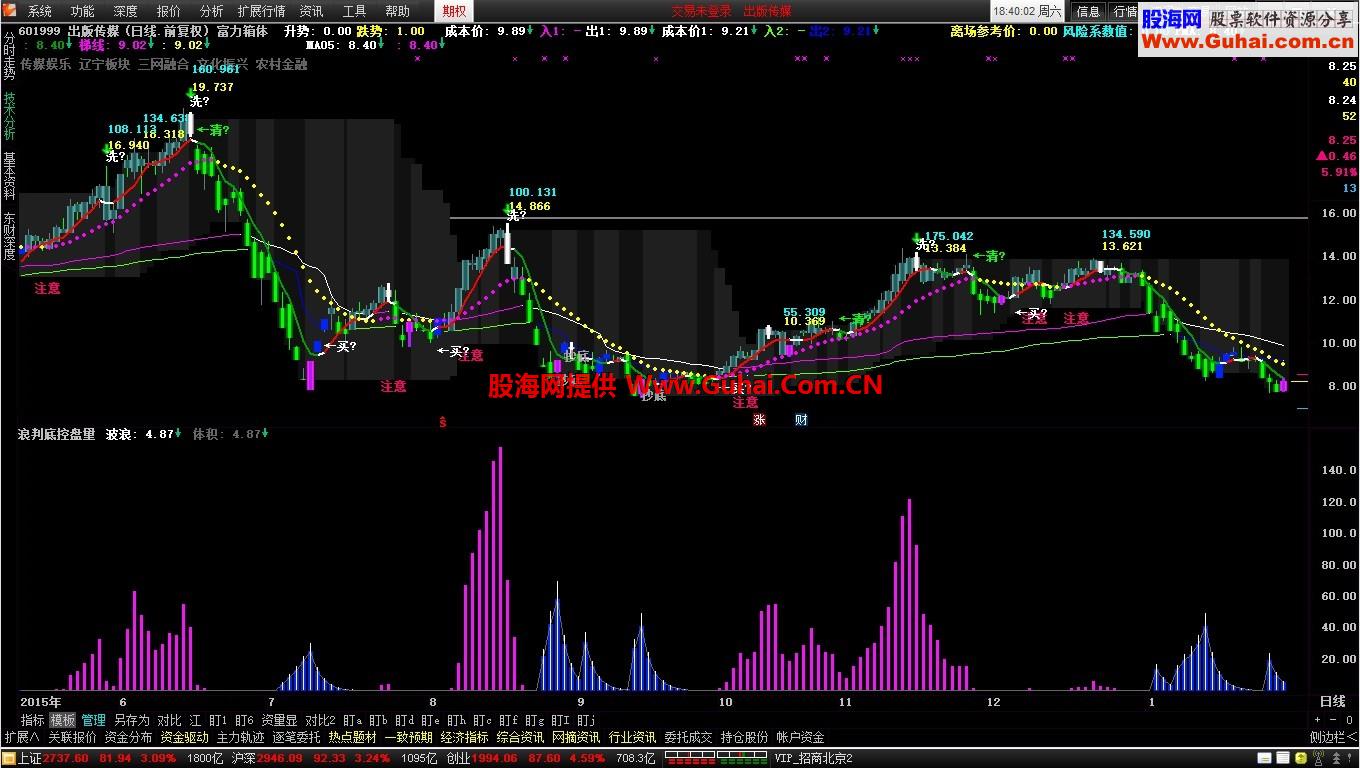Click the 传媒娱乐 sector tag
Viewport: 1360px width, 768px height.
(x=46, y=64)
